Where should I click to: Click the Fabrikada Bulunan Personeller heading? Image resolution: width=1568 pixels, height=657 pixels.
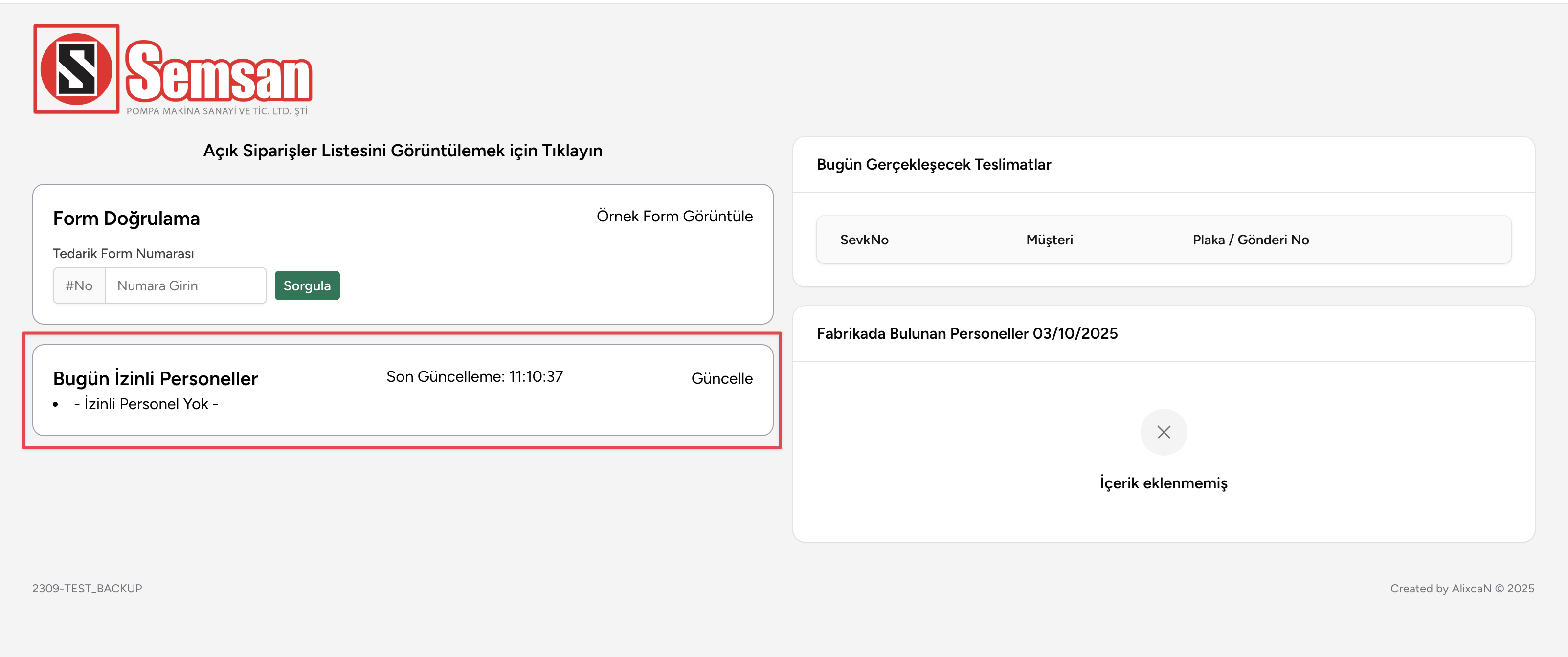(966, 333)
